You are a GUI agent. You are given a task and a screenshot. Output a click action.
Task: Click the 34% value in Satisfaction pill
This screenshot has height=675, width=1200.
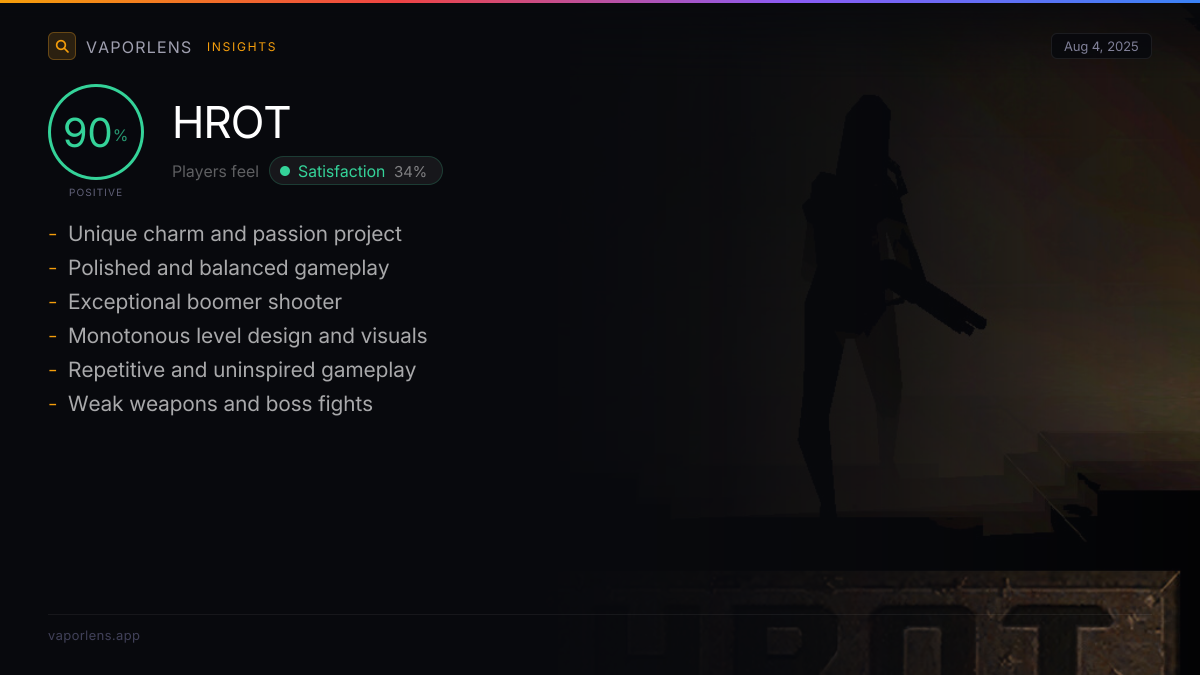(x=410, y=172)
